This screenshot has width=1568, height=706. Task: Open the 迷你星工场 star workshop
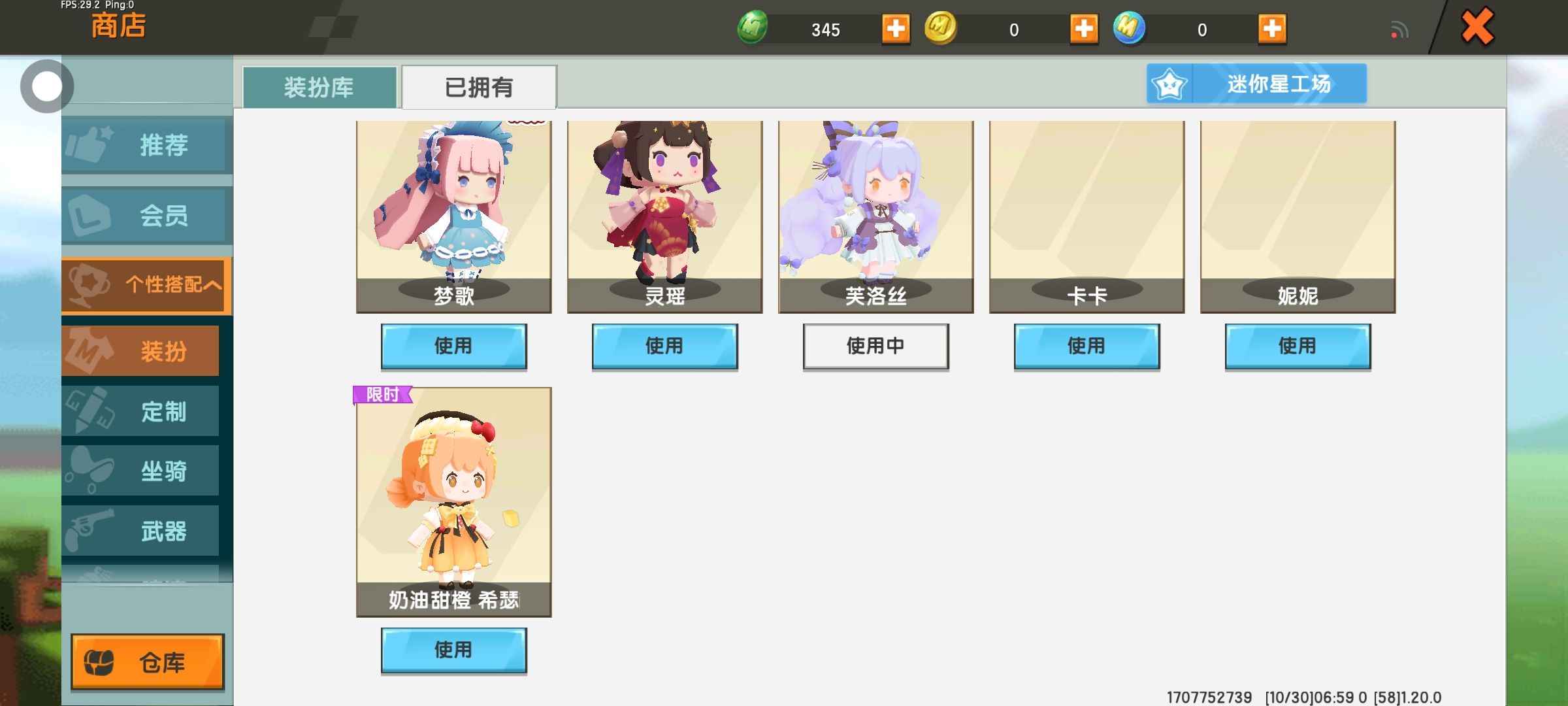click(x=1256, y=84)
